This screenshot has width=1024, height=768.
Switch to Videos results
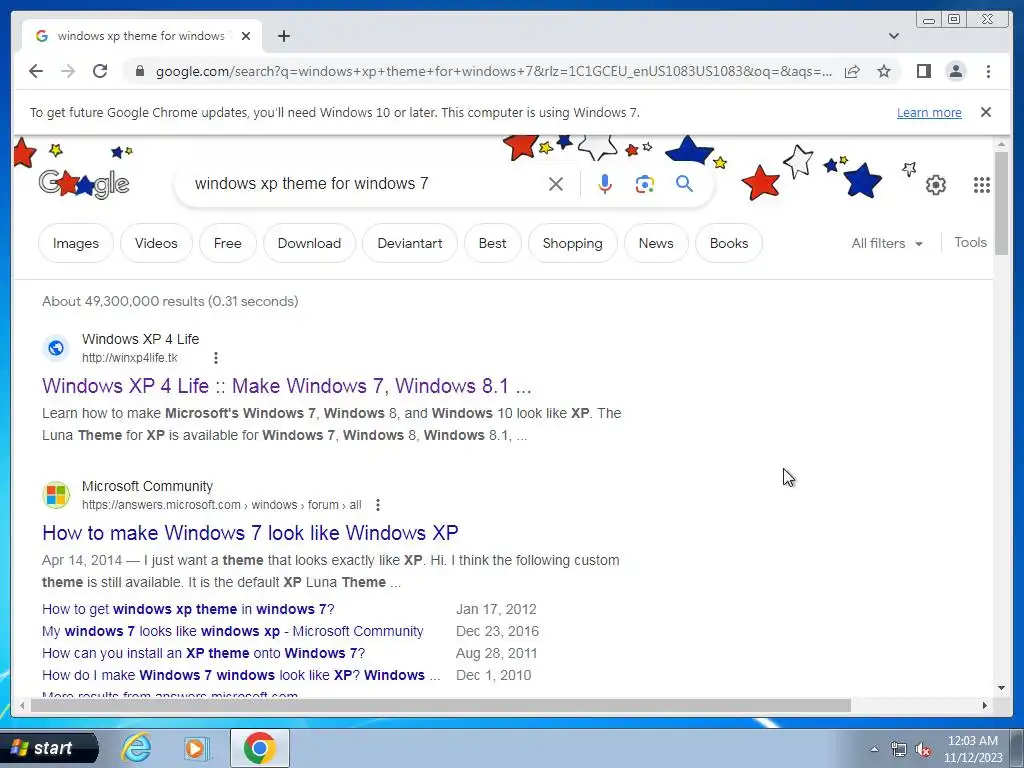tap(156, 243)
